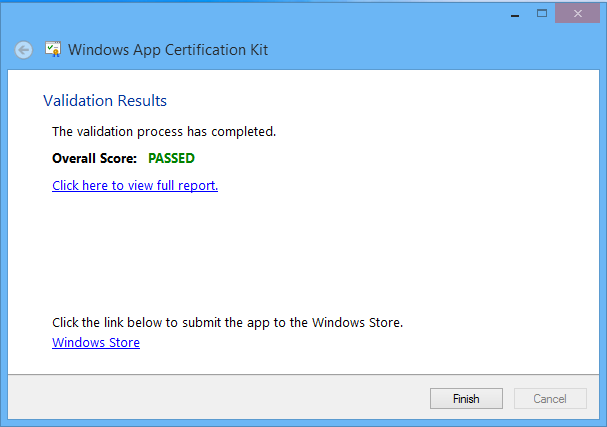Click the grayed-out Cancel button

pyautogui.click(x=550, y=399)
